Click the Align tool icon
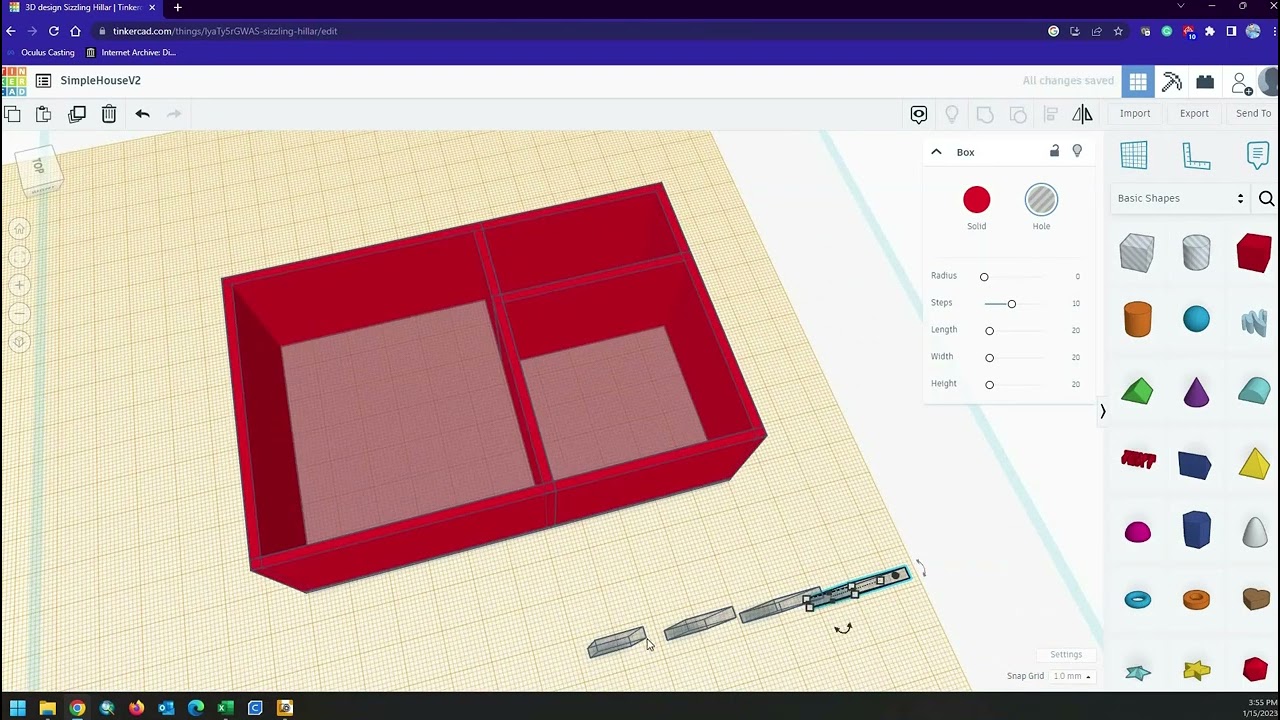 click(x=1051, y=114)
